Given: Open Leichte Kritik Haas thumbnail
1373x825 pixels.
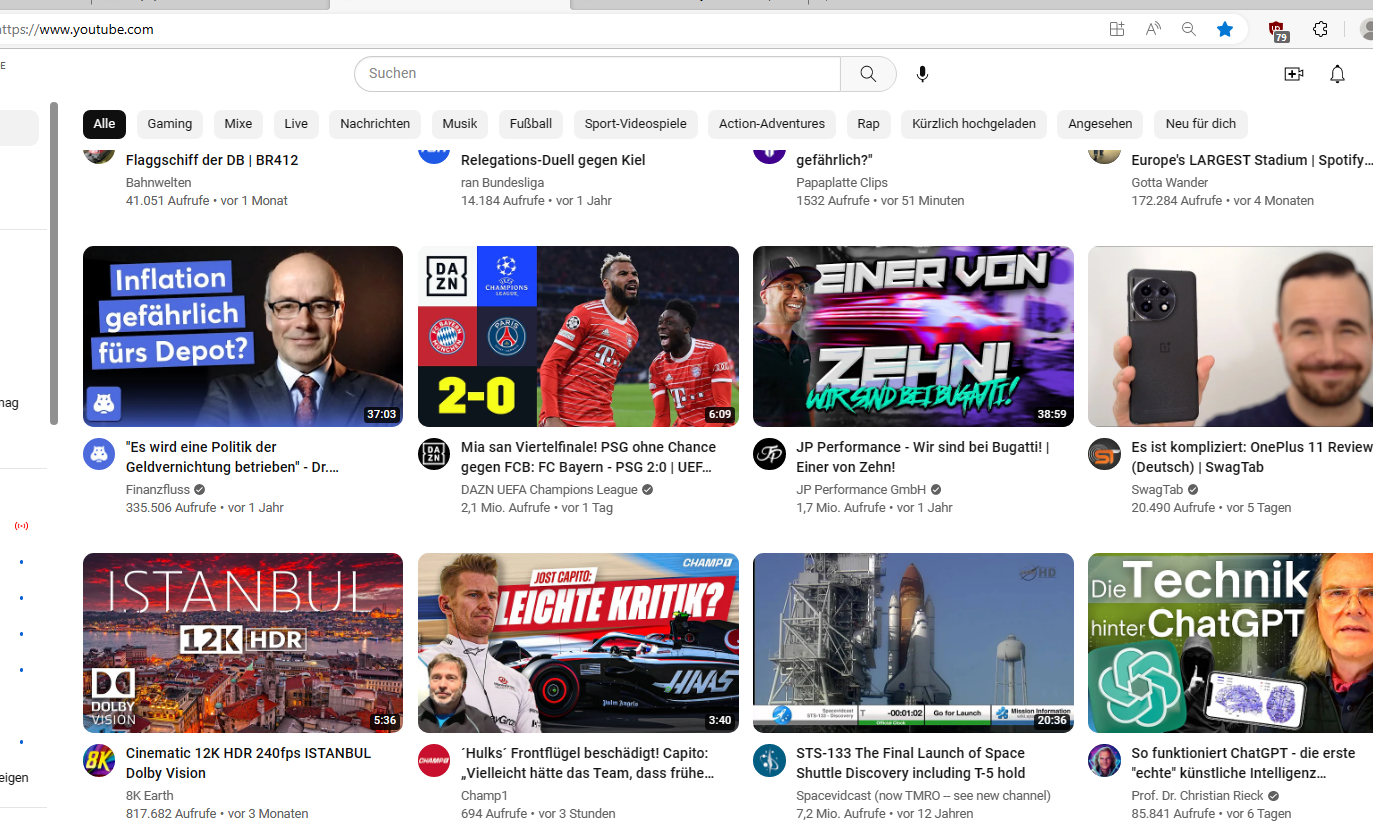Looking at the screenshot, I should pos(578,643).
